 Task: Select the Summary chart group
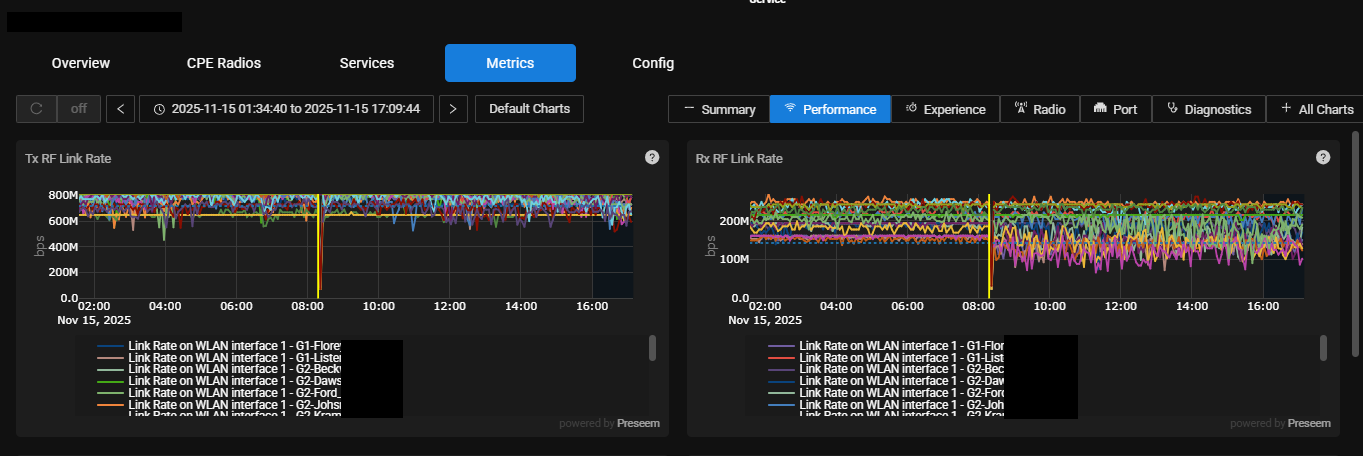[719, 109]
